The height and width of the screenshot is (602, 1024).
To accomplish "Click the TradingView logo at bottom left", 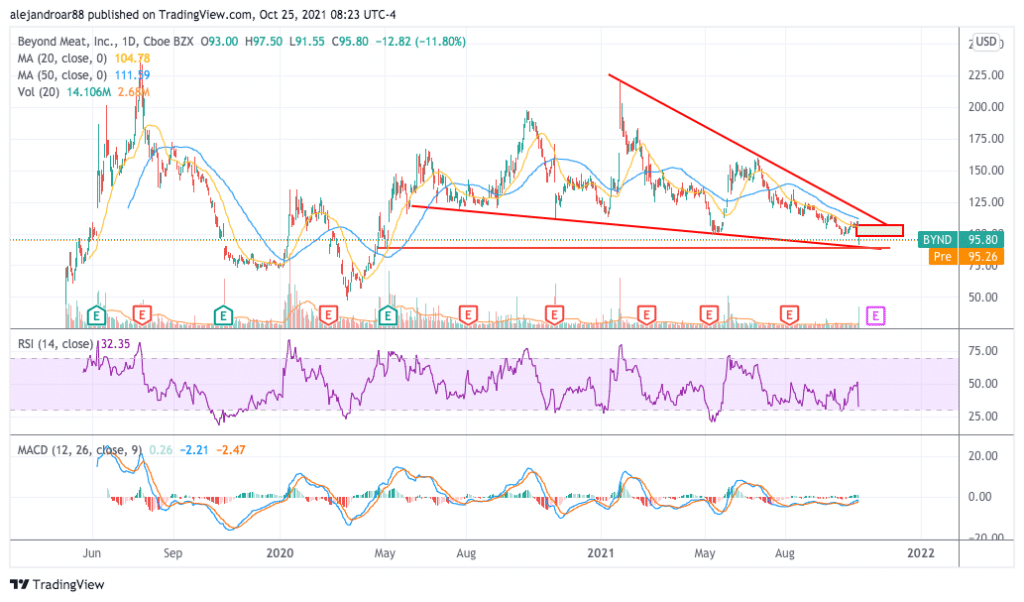I will point(57,584).
